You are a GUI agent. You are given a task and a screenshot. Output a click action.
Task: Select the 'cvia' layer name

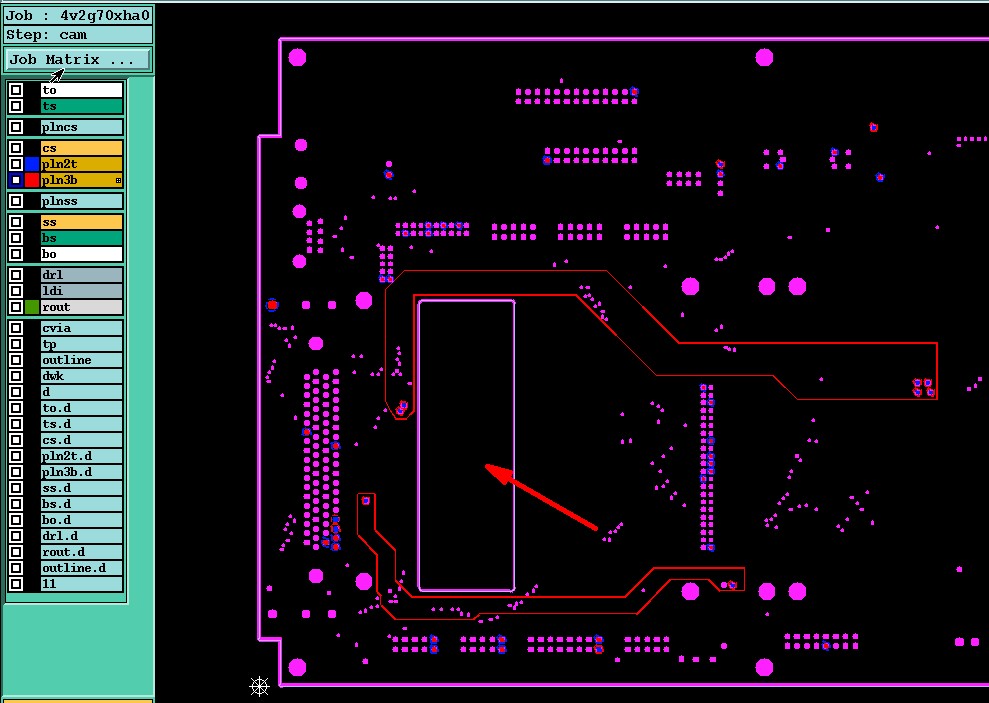tap(81, 328)
